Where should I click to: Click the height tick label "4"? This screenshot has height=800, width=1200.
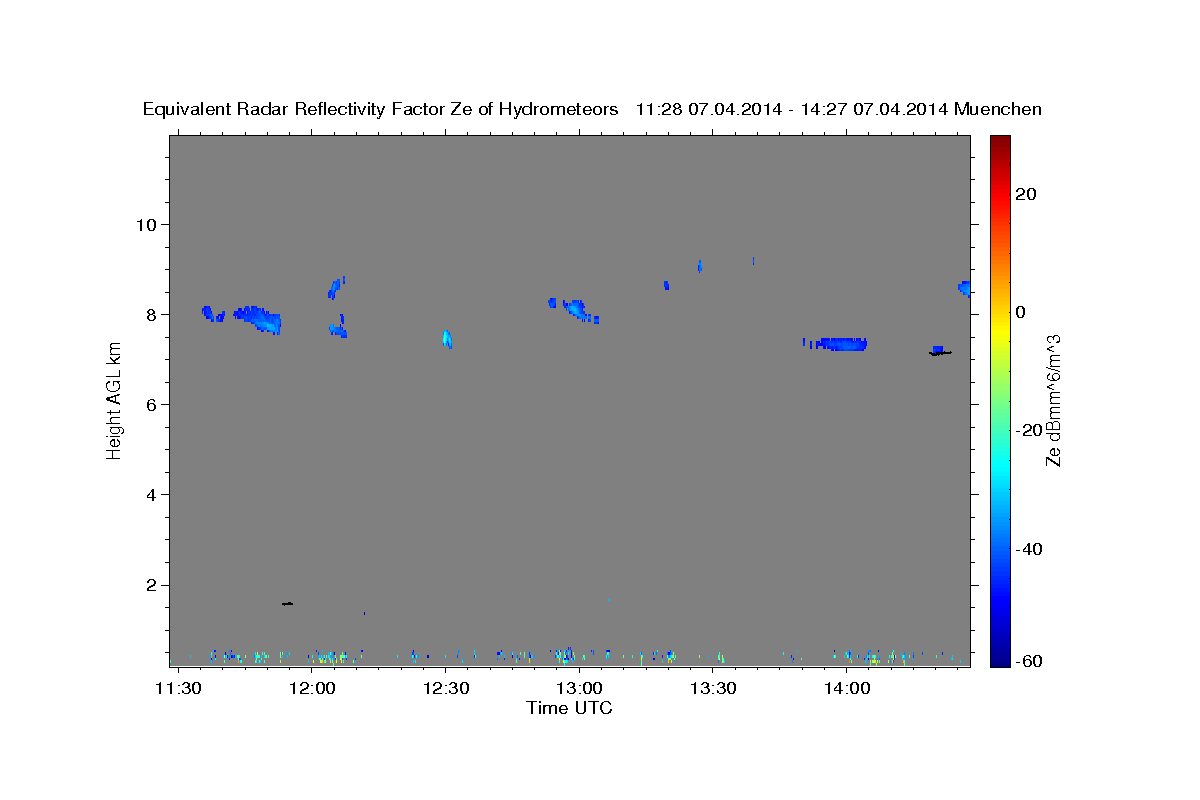153,495
